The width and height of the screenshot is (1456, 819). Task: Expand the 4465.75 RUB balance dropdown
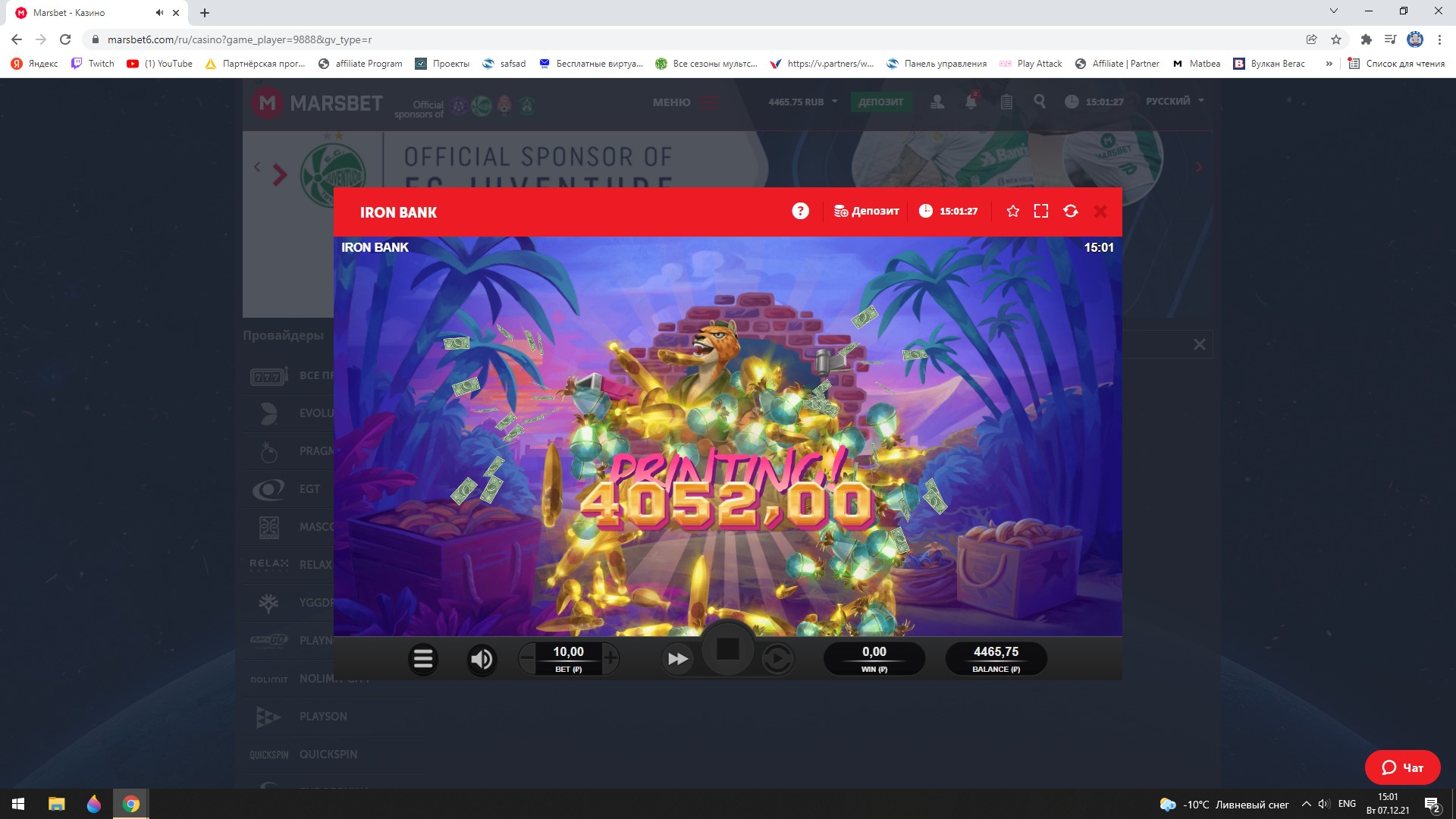803,102
